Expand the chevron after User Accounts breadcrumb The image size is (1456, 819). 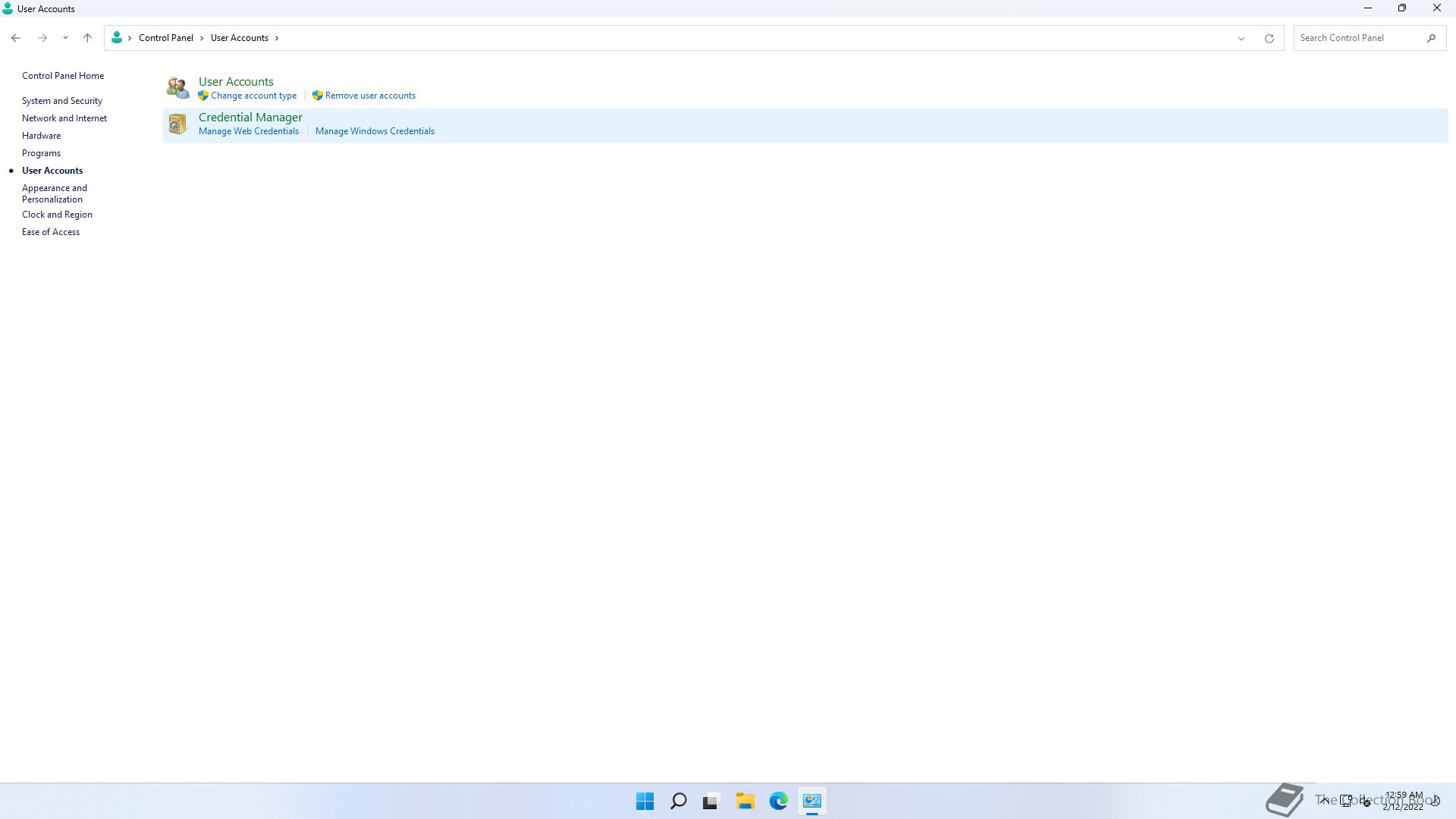(x=277, y=38)
